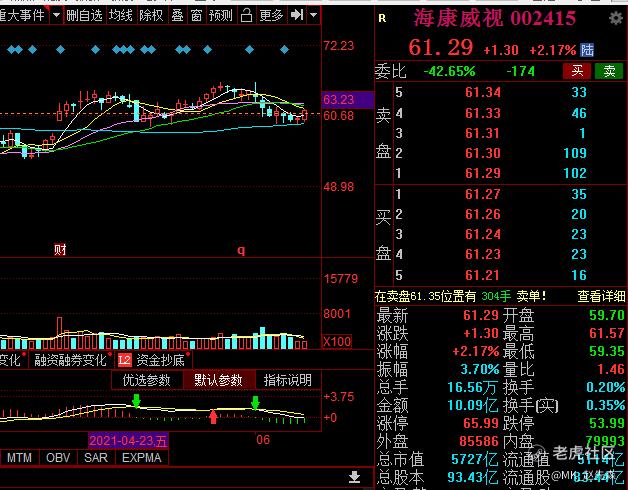Click the 叠 overlay toolbar button
Image resolution: width=628 pixels, height=490 pixels.
[x=177, y=16]
